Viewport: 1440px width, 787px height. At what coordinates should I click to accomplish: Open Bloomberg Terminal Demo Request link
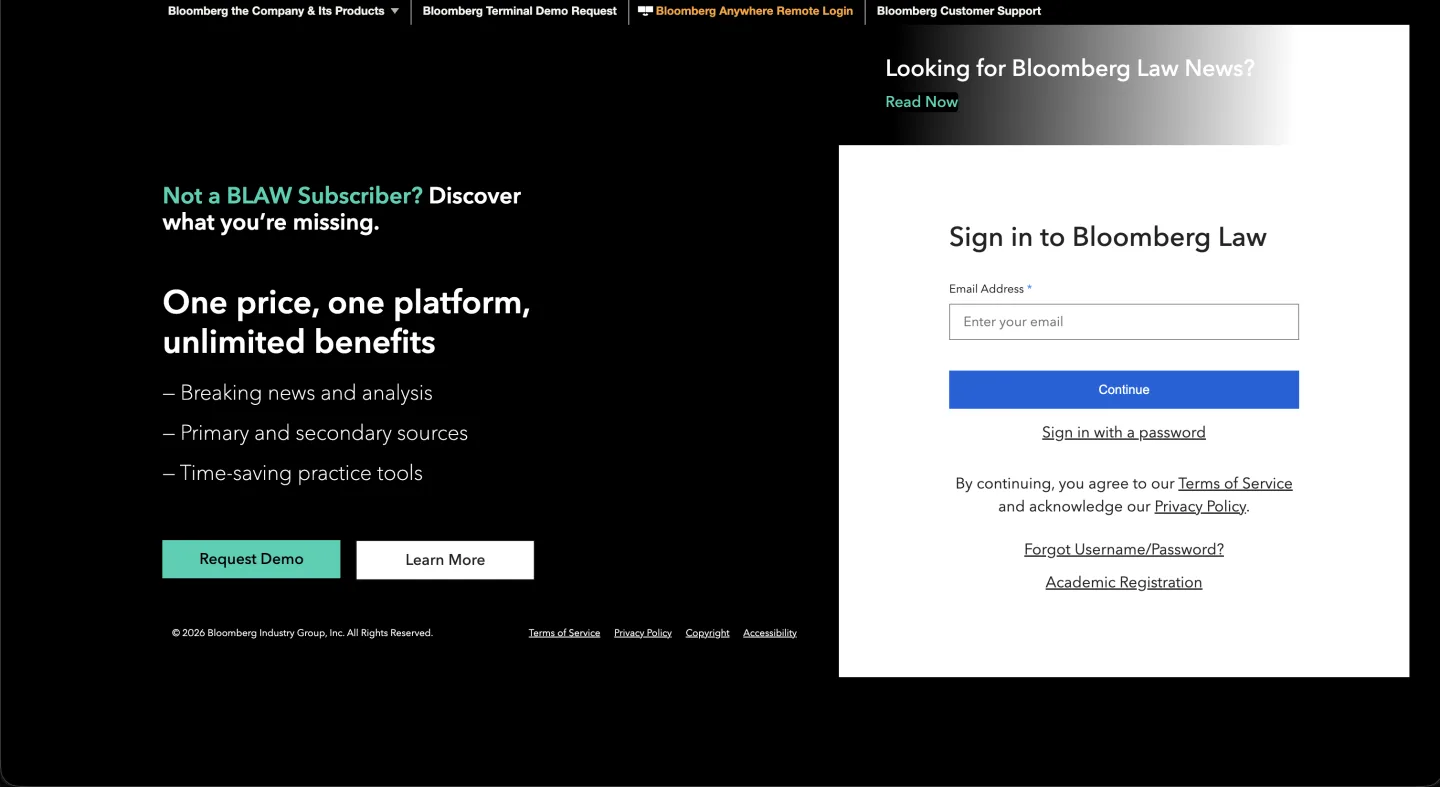coord(520,11)
